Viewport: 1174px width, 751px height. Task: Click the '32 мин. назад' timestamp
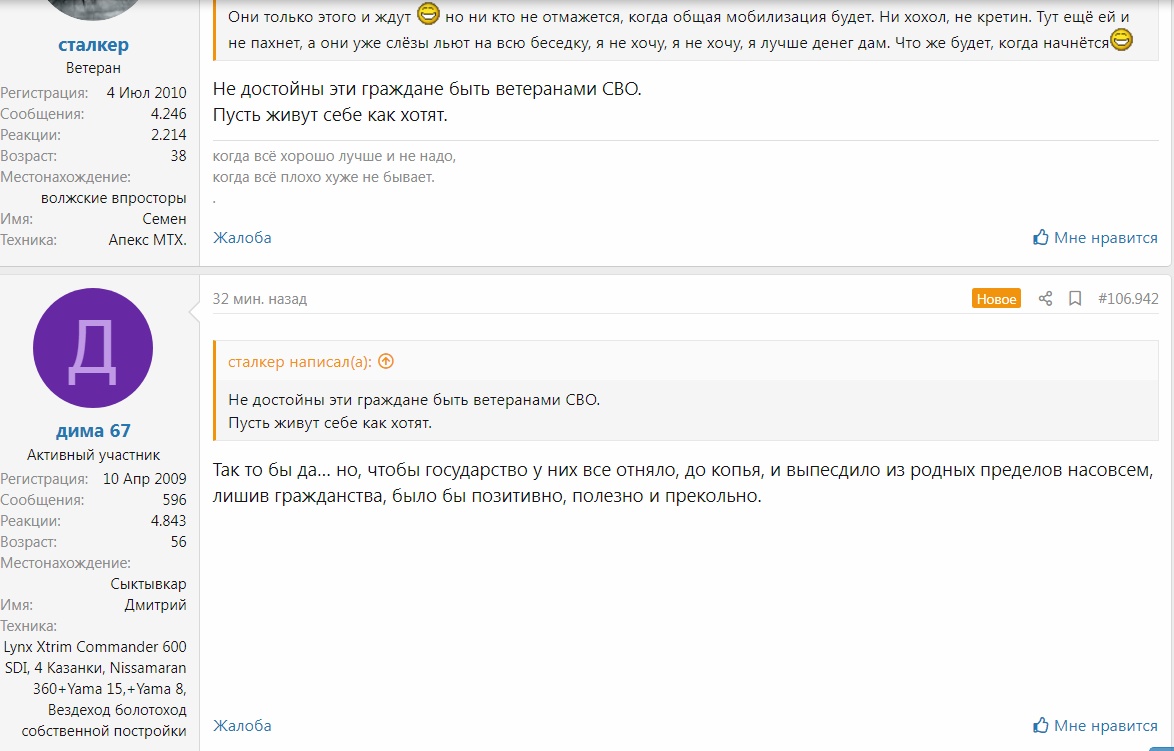[x=260, y=299]
